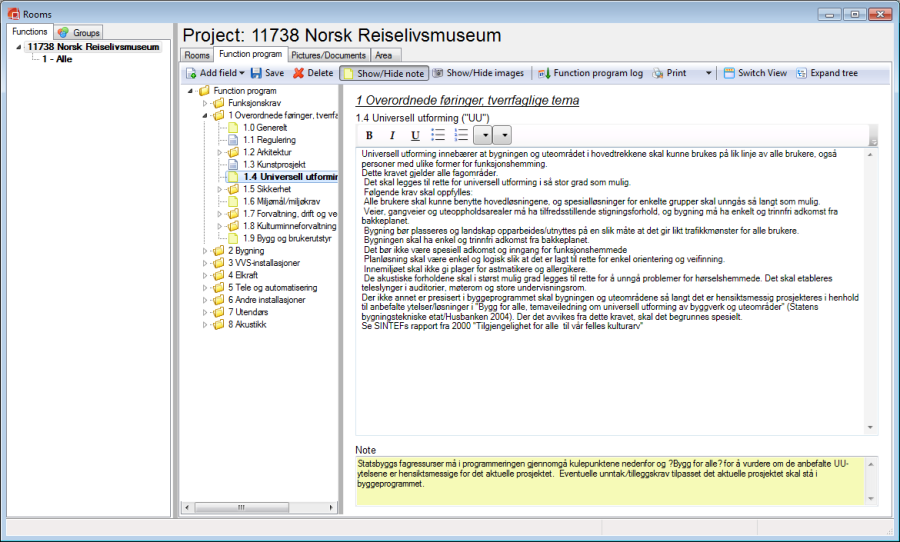Viewport: 900px width, 542px height.
Task: Apply bold formatting in the editor
Action: pos(369,135)
